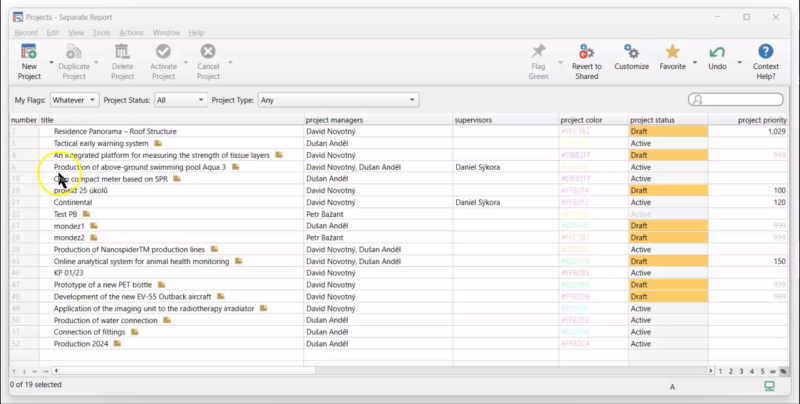
Task: Open Context Help question mark icon
Action: coord(765,52)
